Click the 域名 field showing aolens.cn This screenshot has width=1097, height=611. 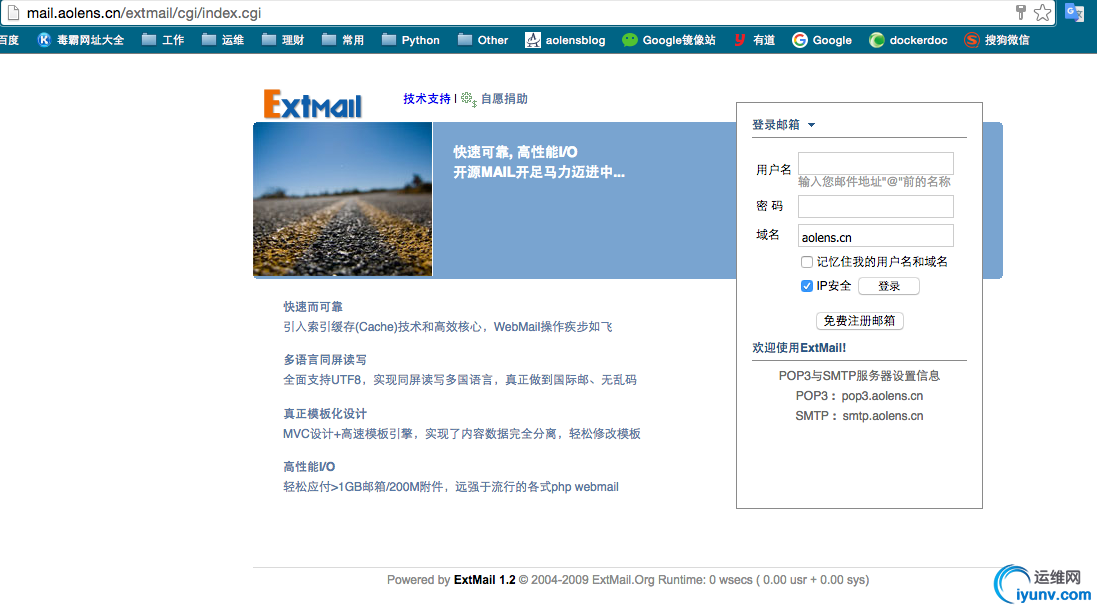(875, 236)
